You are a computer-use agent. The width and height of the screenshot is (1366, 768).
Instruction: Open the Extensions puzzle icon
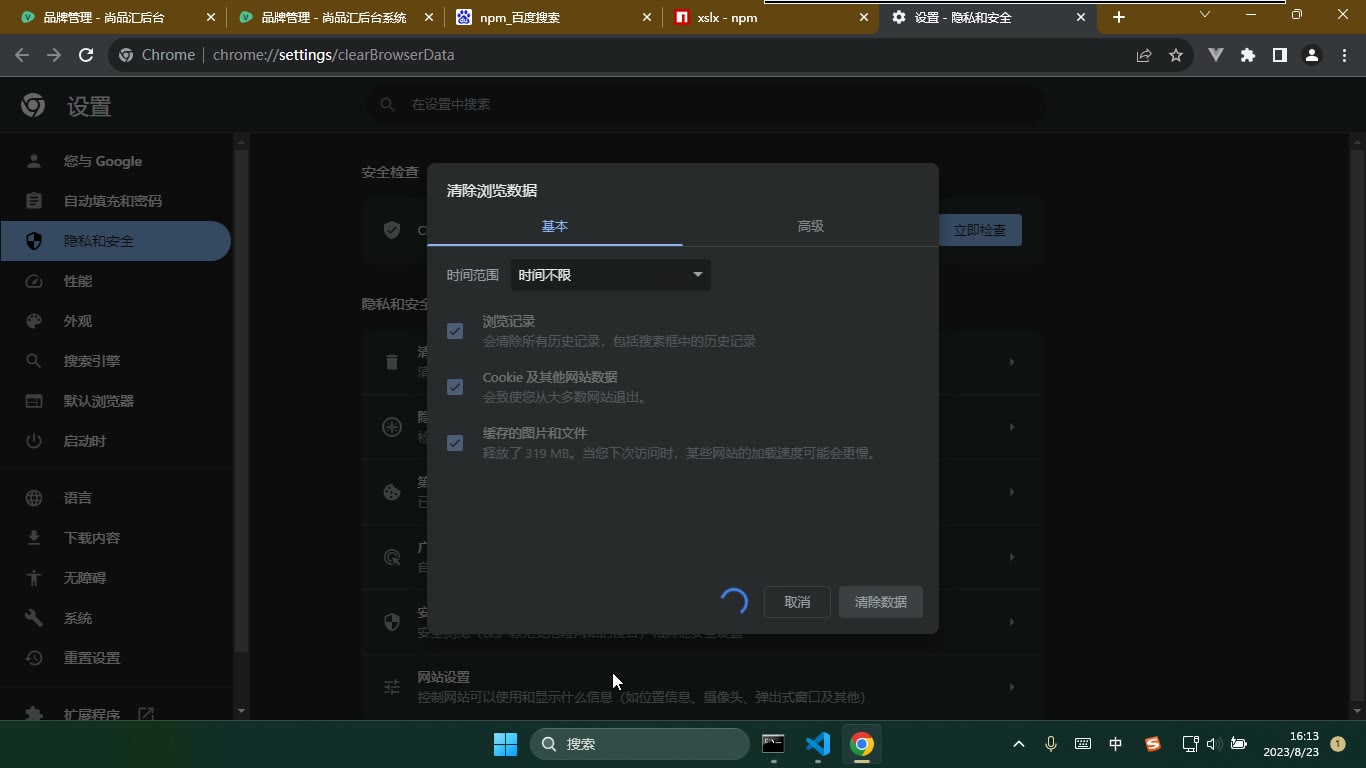(1248, 55)
